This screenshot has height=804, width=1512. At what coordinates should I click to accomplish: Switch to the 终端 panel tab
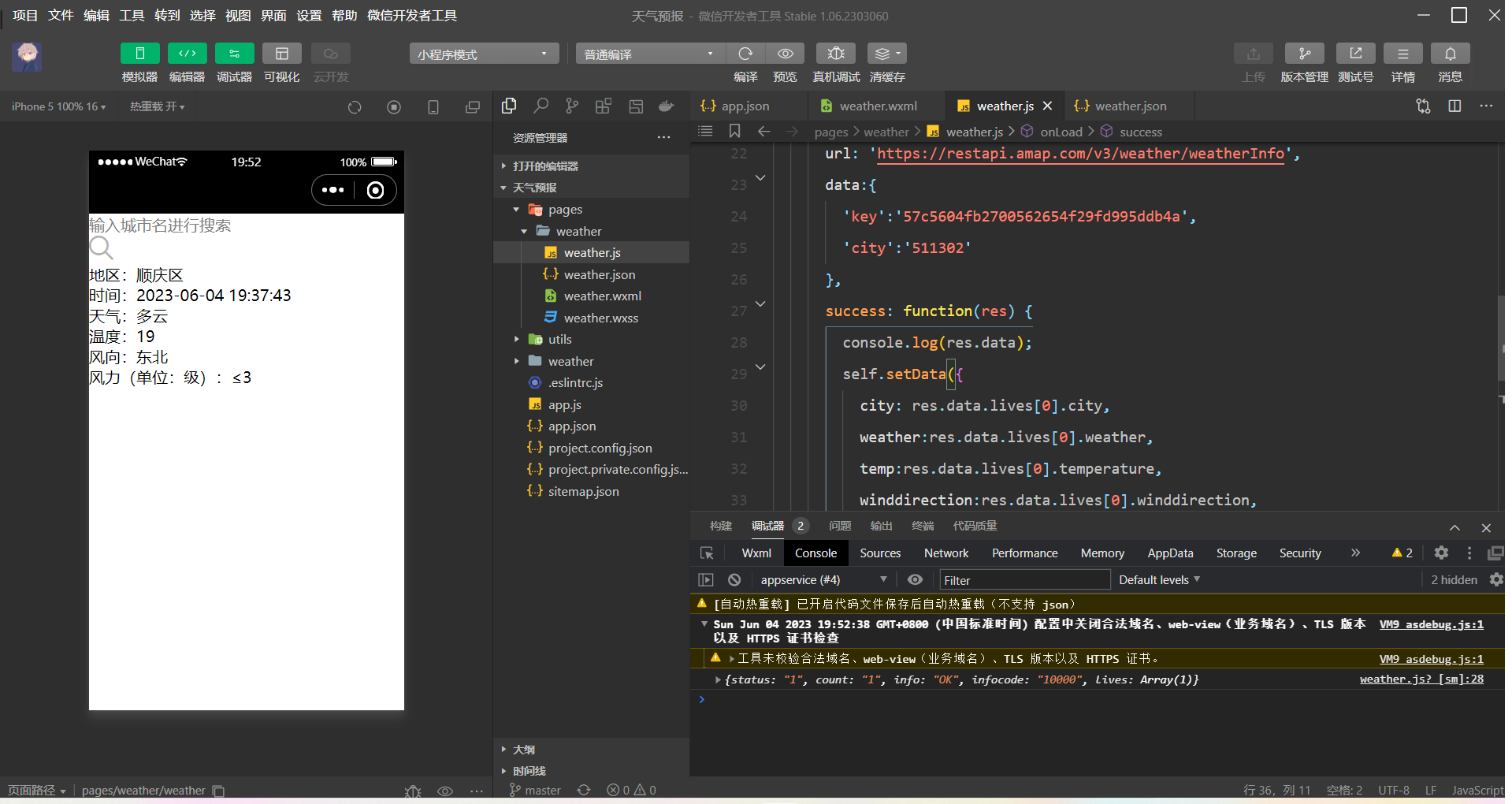point(923,526)
